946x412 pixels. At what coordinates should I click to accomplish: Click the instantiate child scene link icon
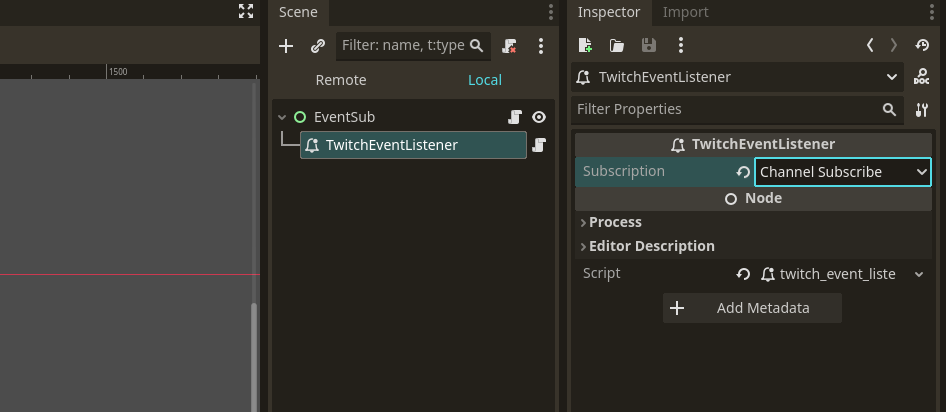pyautogui.click(x=317, y=46)
